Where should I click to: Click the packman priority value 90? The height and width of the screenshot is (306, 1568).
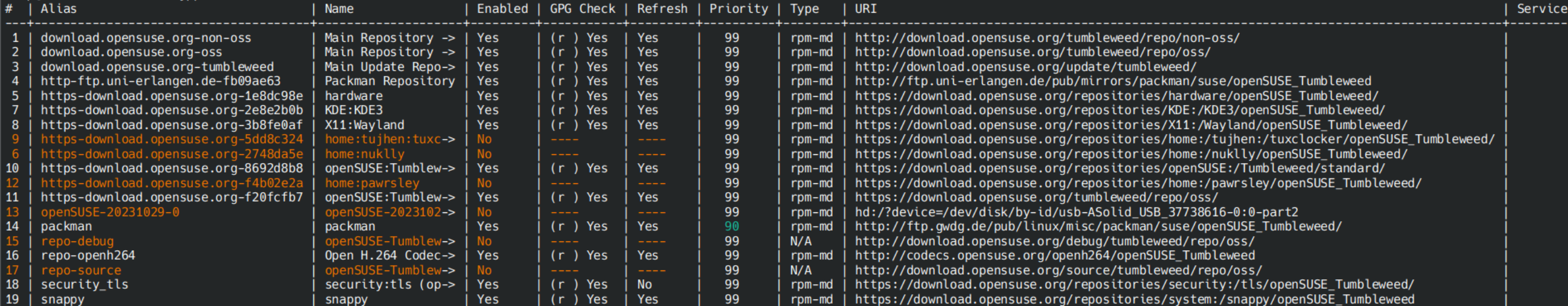(732, 227)
